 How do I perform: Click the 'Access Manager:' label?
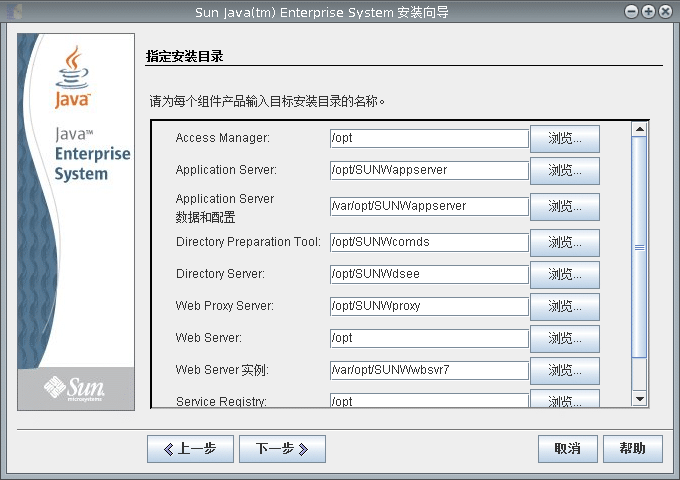click(x=222, y=138)
